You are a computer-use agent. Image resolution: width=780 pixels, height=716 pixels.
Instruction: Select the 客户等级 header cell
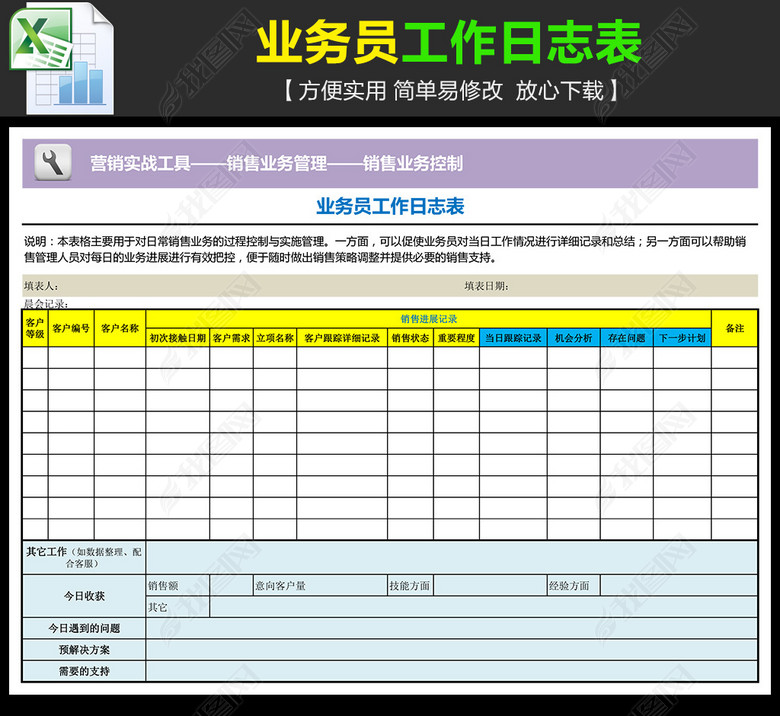pos(35,328)
